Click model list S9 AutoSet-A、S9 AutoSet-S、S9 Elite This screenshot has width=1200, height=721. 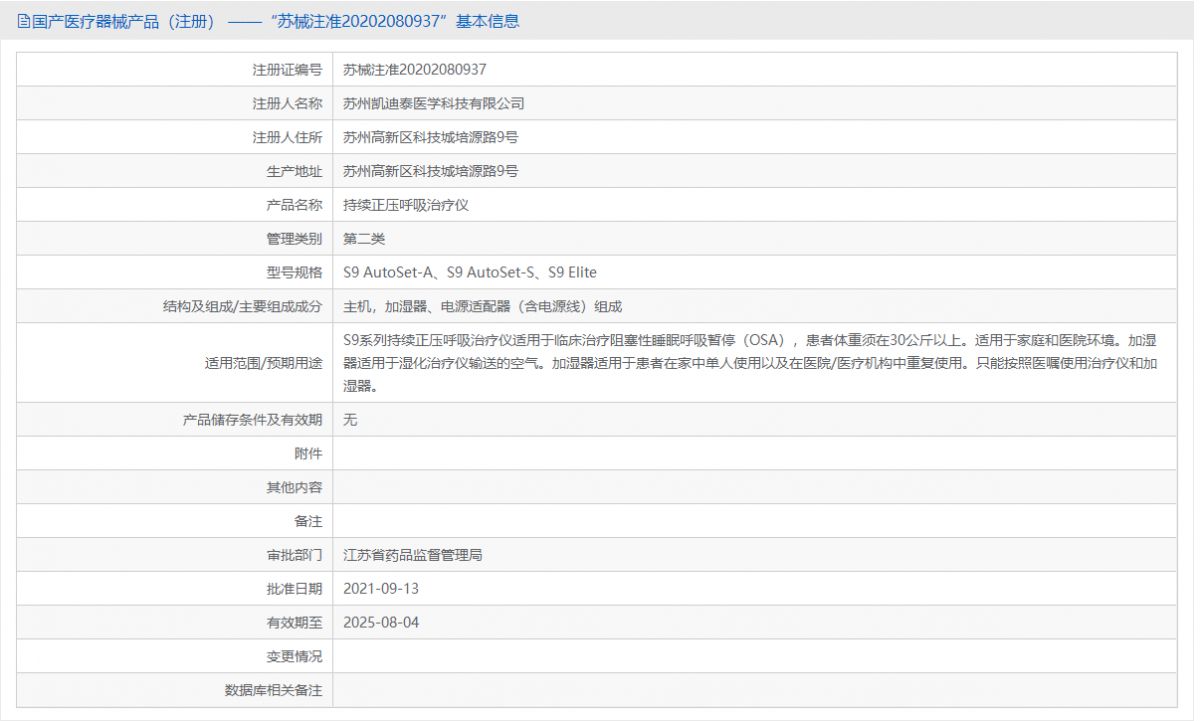click(470, 273)
